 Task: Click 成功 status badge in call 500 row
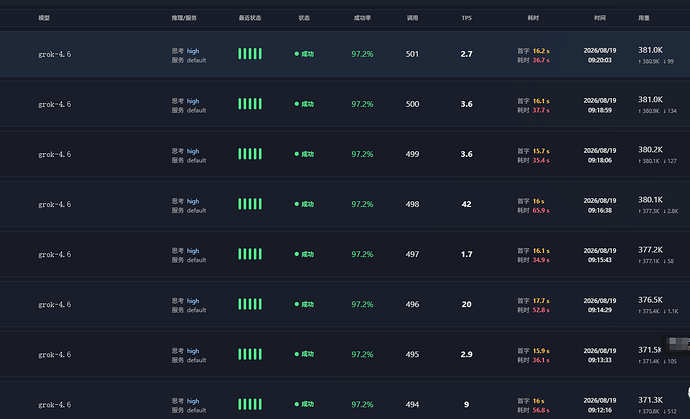pyautogui.click(x=304, y=104)
